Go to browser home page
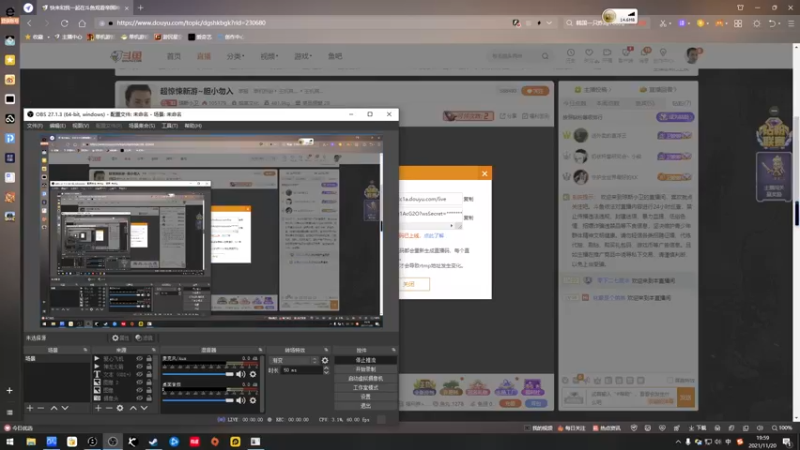 [x=82, y=23]
